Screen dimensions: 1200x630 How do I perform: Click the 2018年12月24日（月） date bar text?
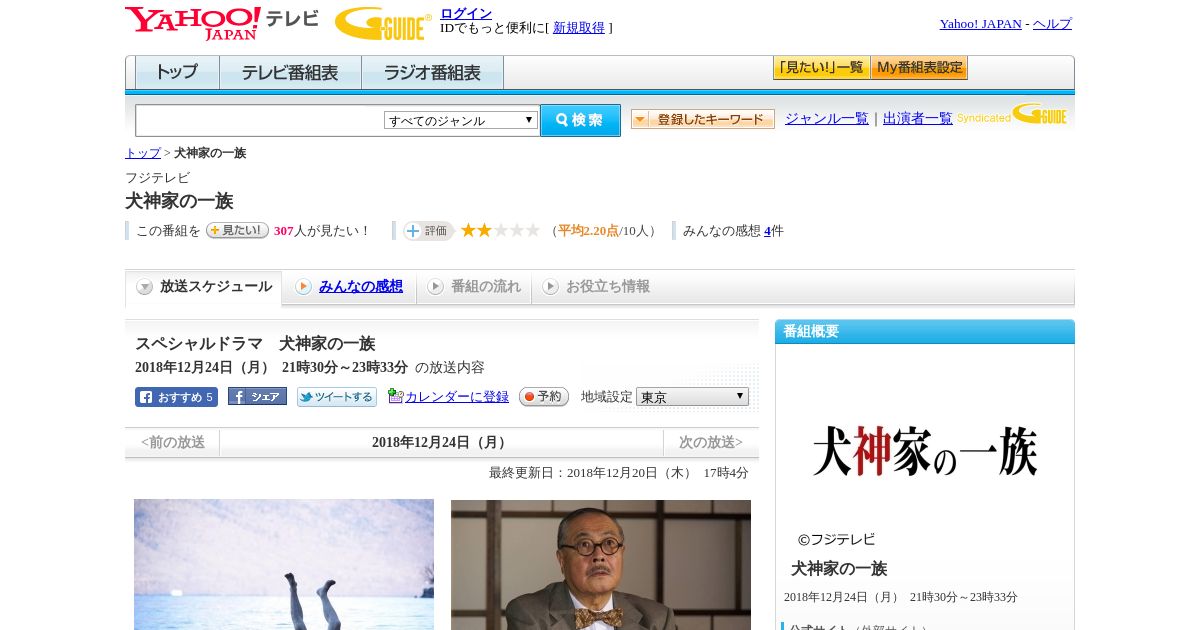coord(442,442)
